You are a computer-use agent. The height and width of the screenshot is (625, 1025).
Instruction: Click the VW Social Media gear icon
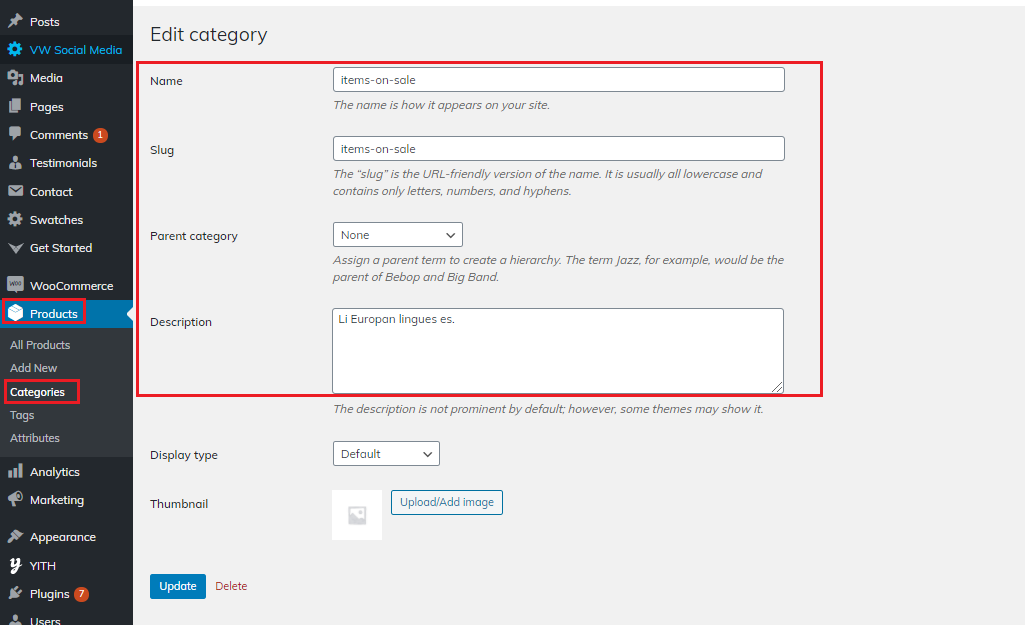[15, 49]
